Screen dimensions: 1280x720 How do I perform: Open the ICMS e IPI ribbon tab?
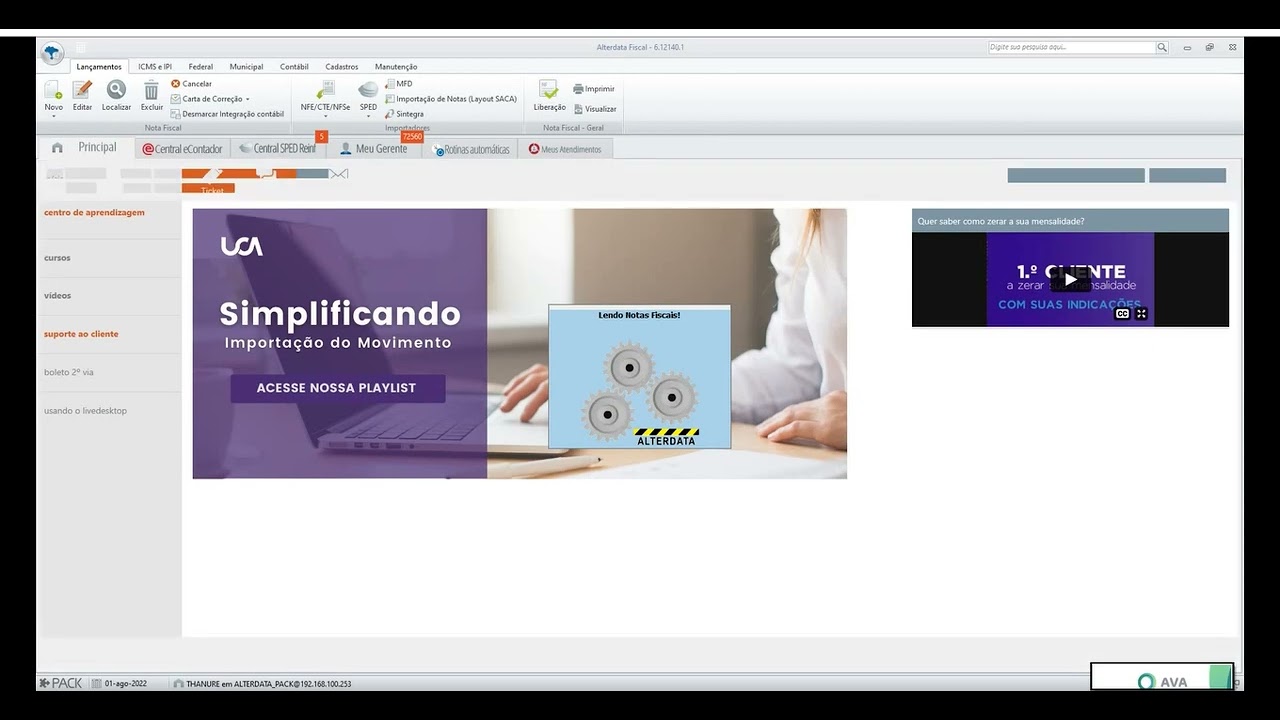(x=155, y=67)
